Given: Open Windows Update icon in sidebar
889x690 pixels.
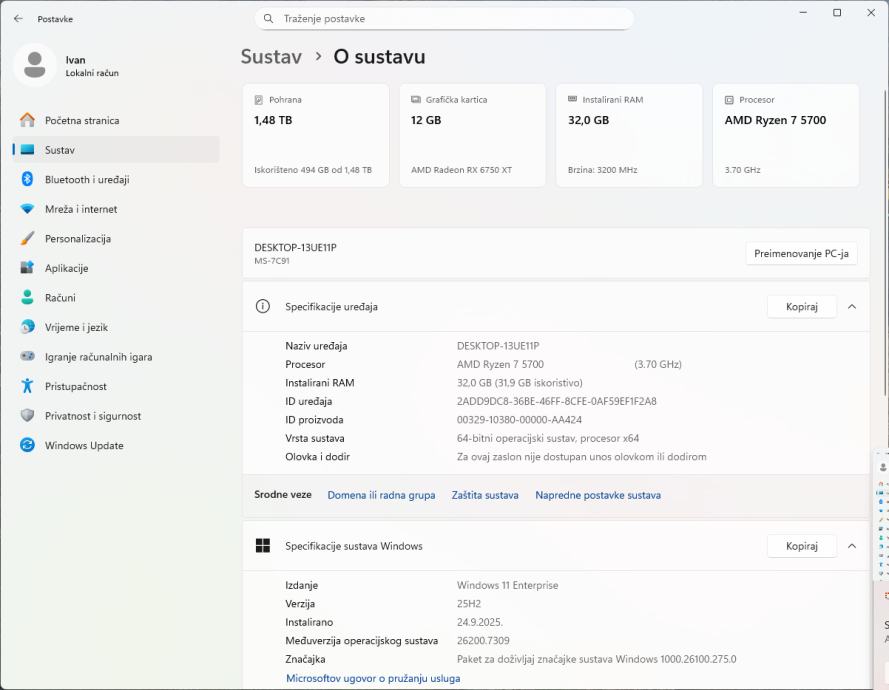Looking at the screenshot, I should (x=27, y=446).
